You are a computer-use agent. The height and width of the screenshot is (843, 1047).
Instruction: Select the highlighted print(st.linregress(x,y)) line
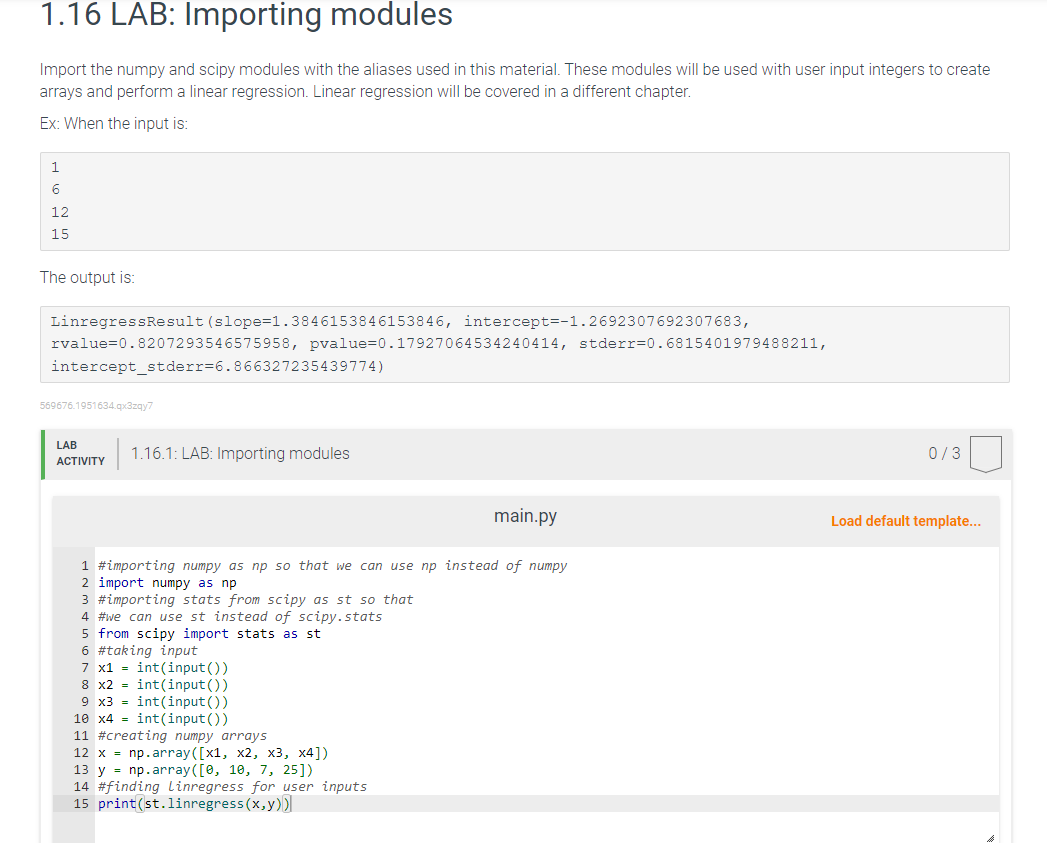(x=195, y=803)
